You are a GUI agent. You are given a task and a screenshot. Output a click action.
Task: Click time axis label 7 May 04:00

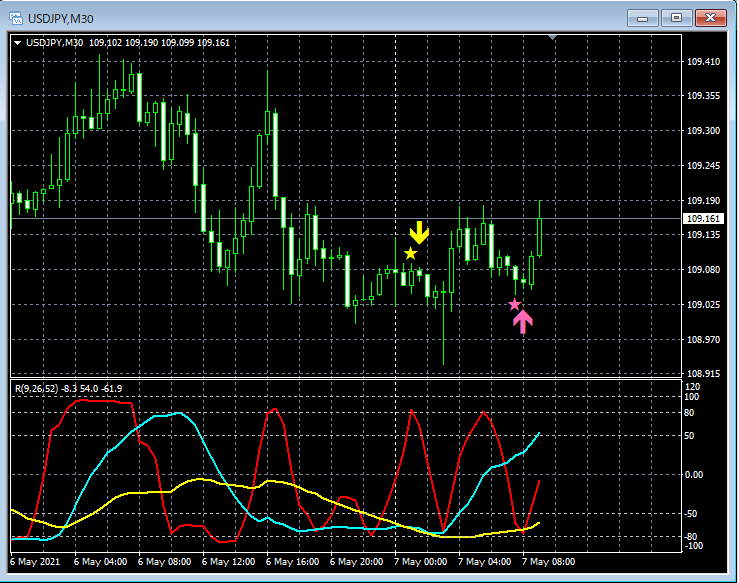tap(484, 562)
